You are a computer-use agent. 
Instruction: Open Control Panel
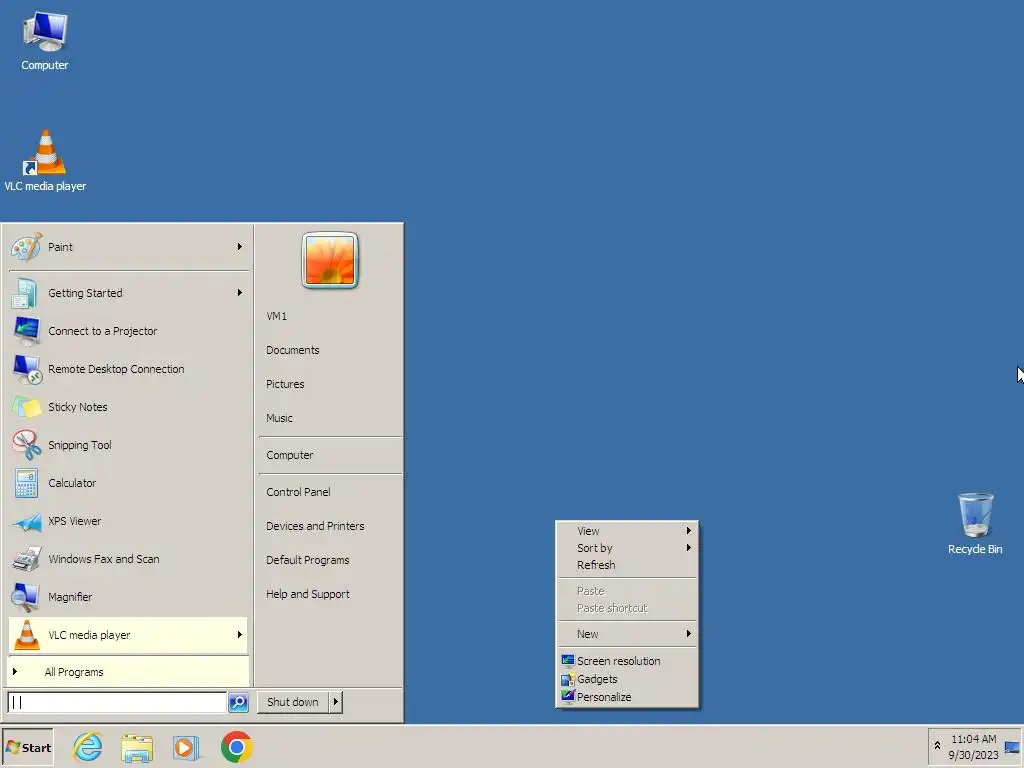[x=298, y=492]
